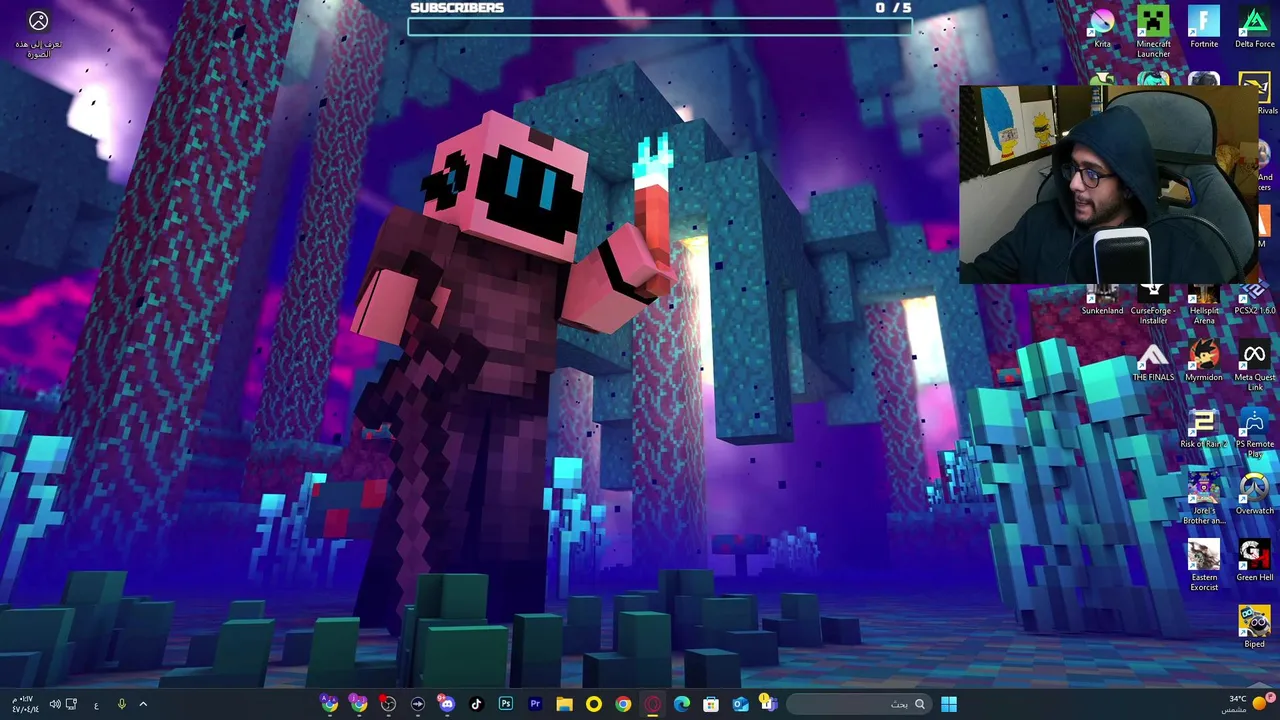Screen dimensions: 1280x720
Task: Open the Windows Start menu
Action: (x=949, y=704)
